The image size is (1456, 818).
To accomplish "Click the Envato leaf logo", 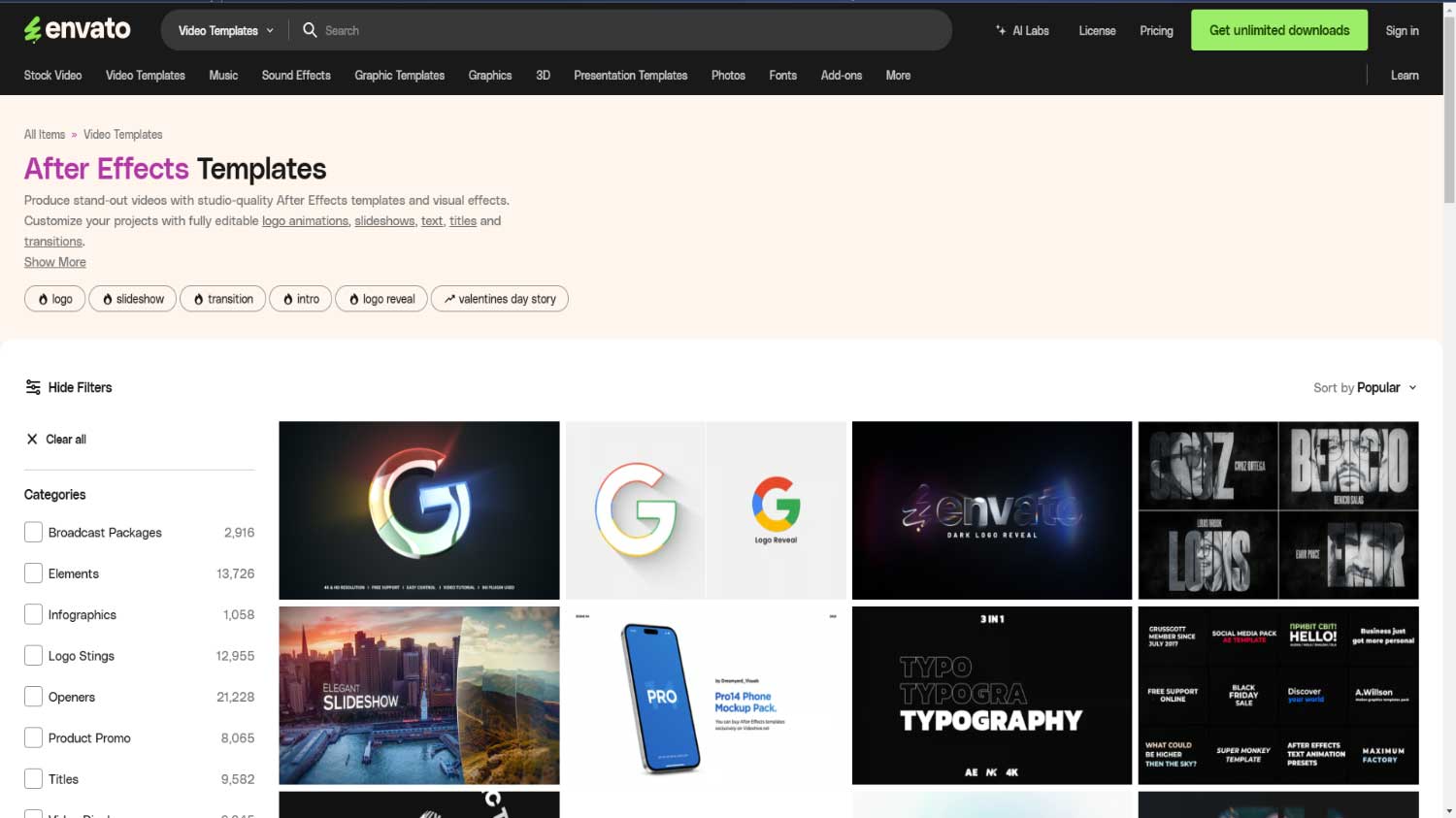I will pyautogui.click(x=32, y=28).
